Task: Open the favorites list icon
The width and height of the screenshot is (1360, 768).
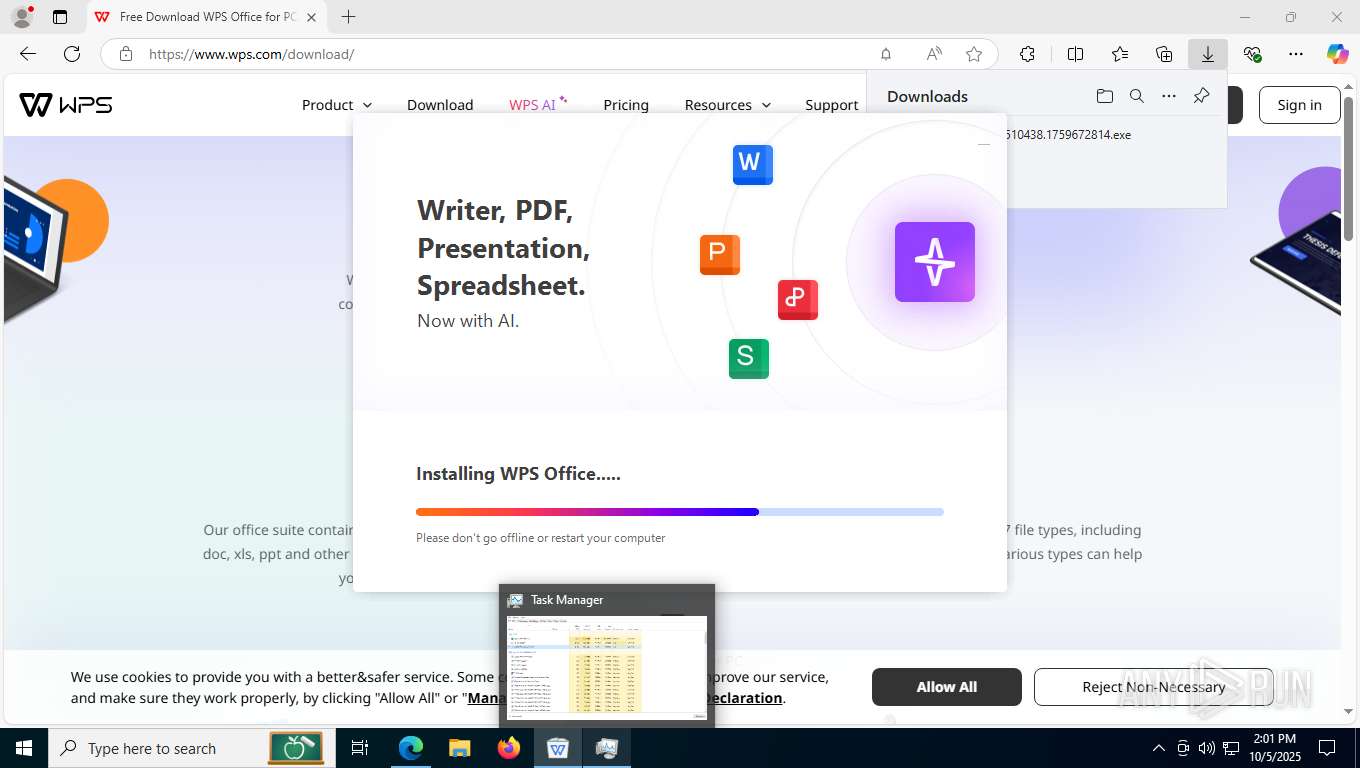Action: 1120,54
